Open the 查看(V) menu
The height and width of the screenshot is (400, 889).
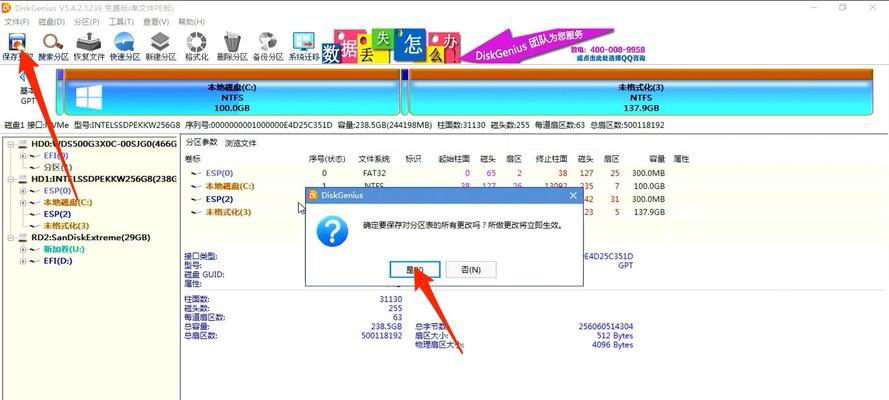(x=156, y=22)
